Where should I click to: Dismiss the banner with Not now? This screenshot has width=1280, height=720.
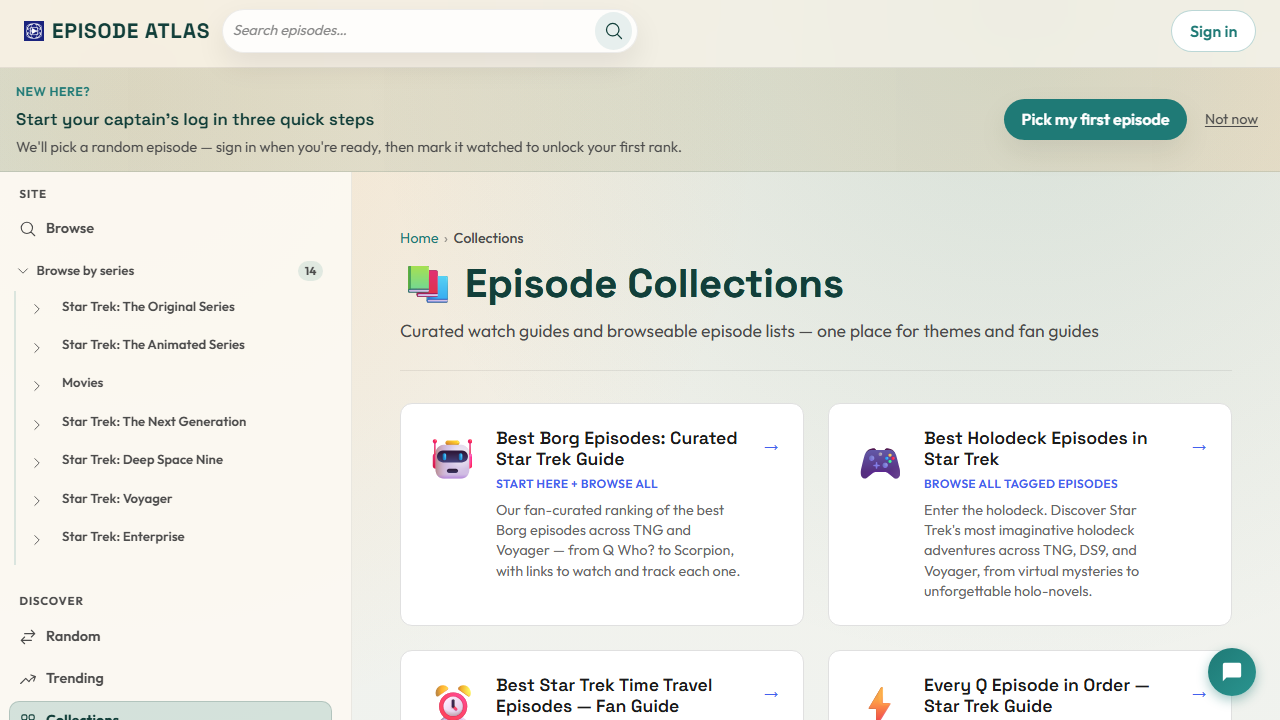tap(1231, 119)
